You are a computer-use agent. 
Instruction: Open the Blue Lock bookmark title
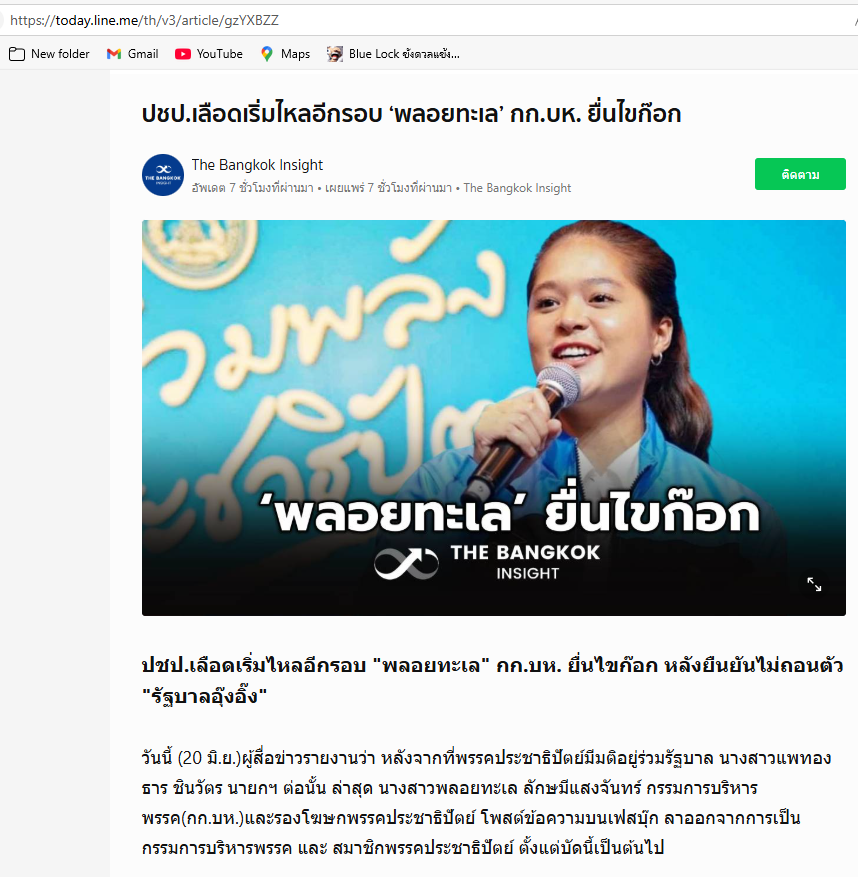coord(404,54)
